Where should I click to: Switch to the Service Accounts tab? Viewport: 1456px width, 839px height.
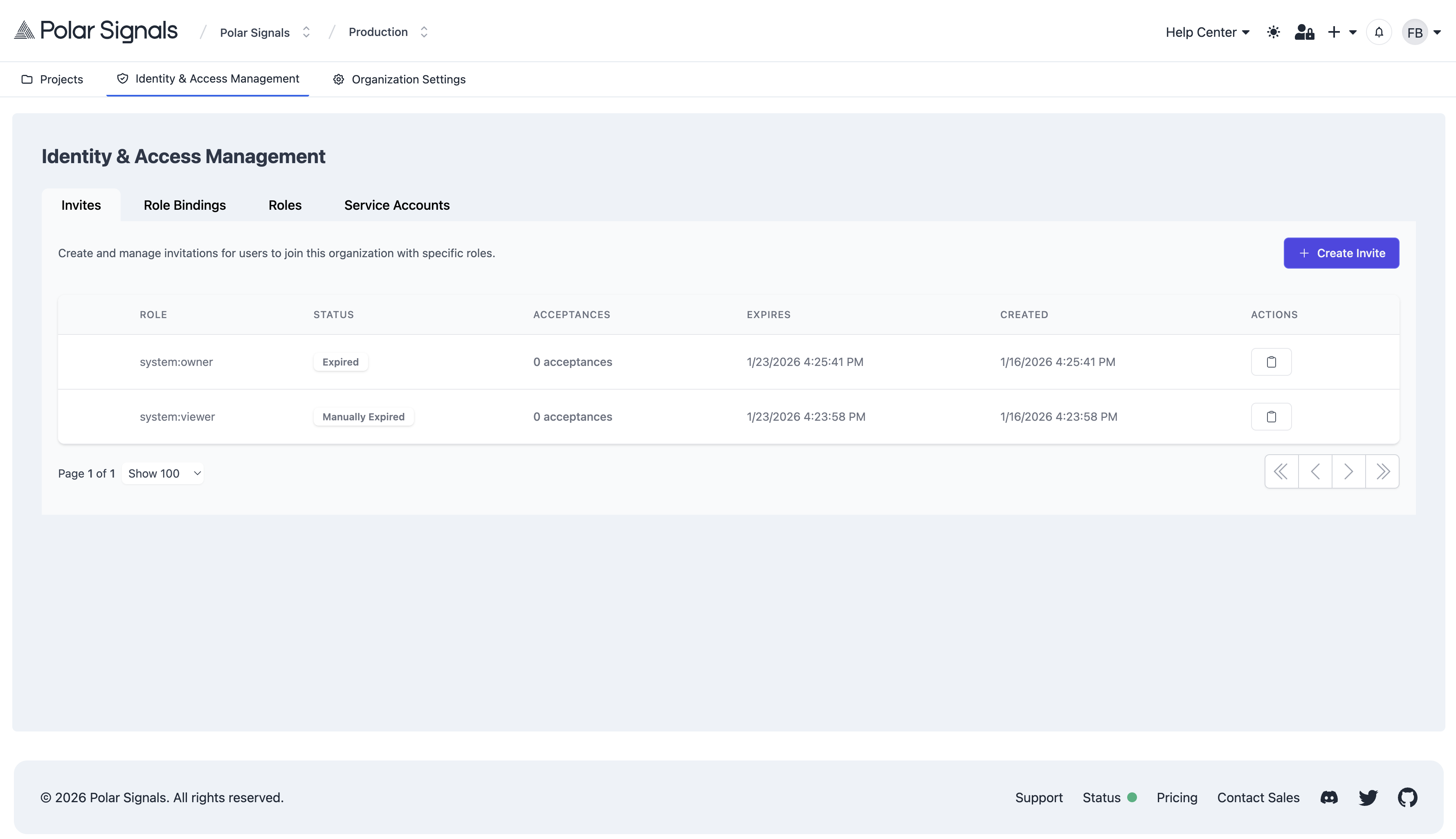coord(397,205)
